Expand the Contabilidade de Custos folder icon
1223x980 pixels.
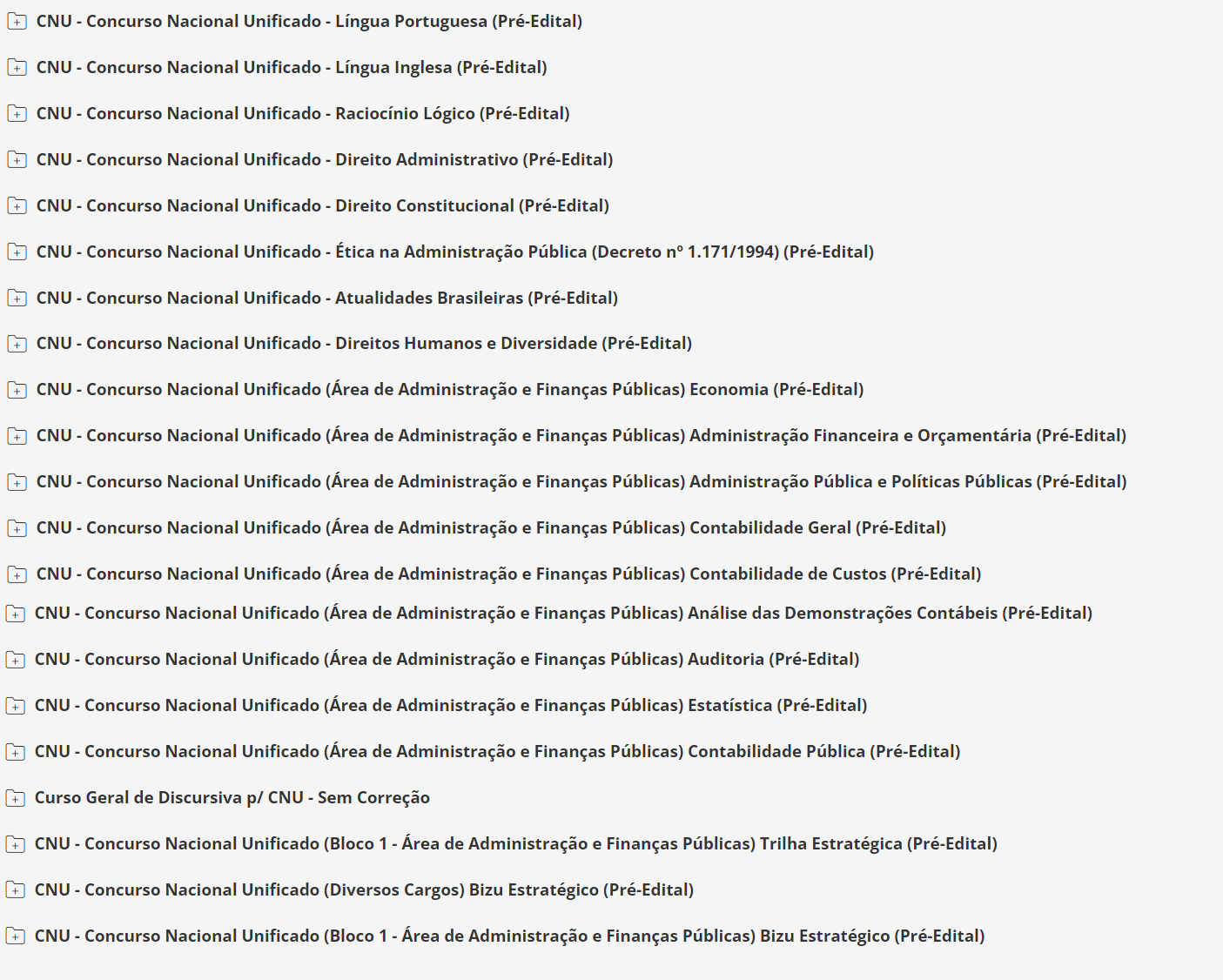17,574
